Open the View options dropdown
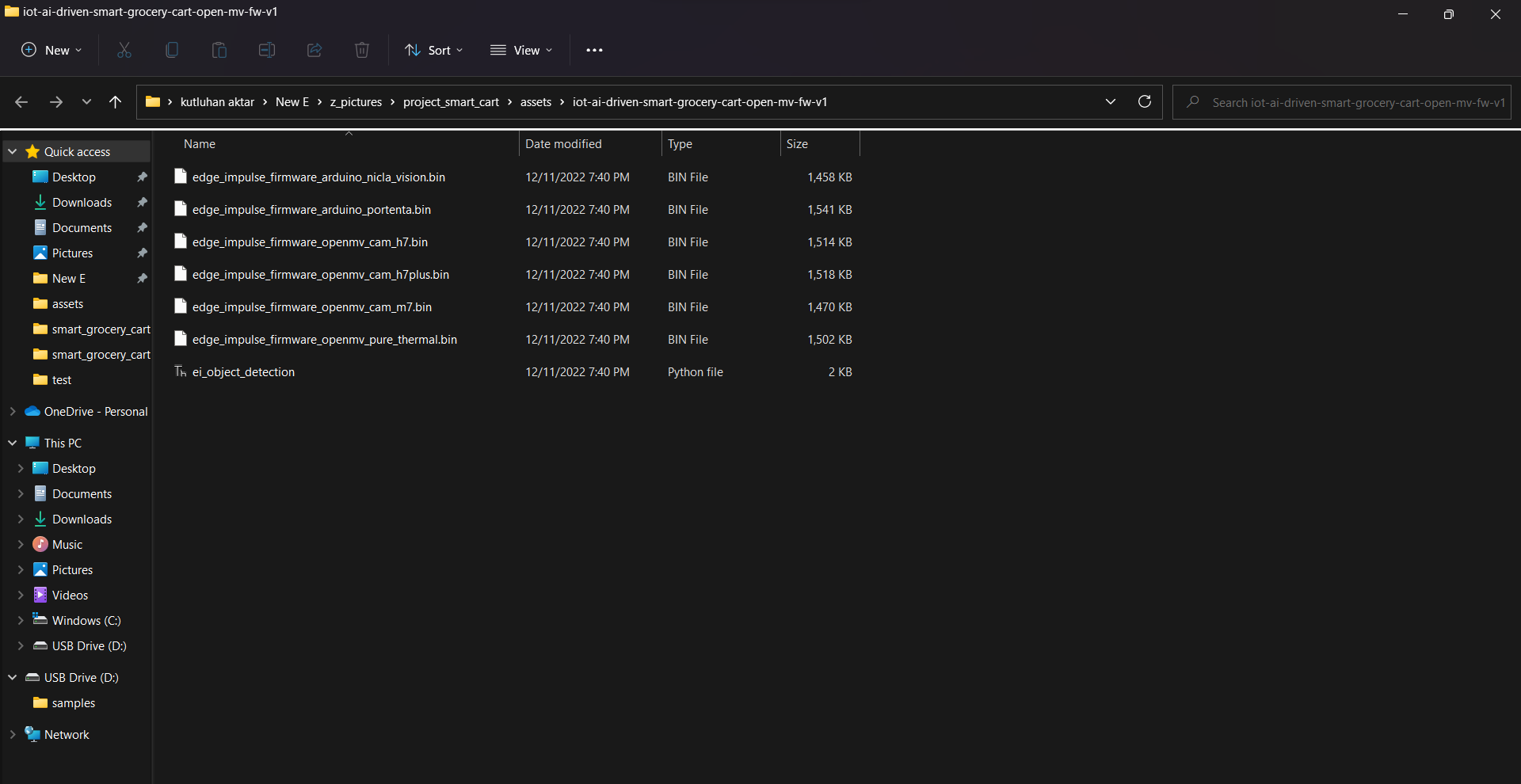 [521, 50]
